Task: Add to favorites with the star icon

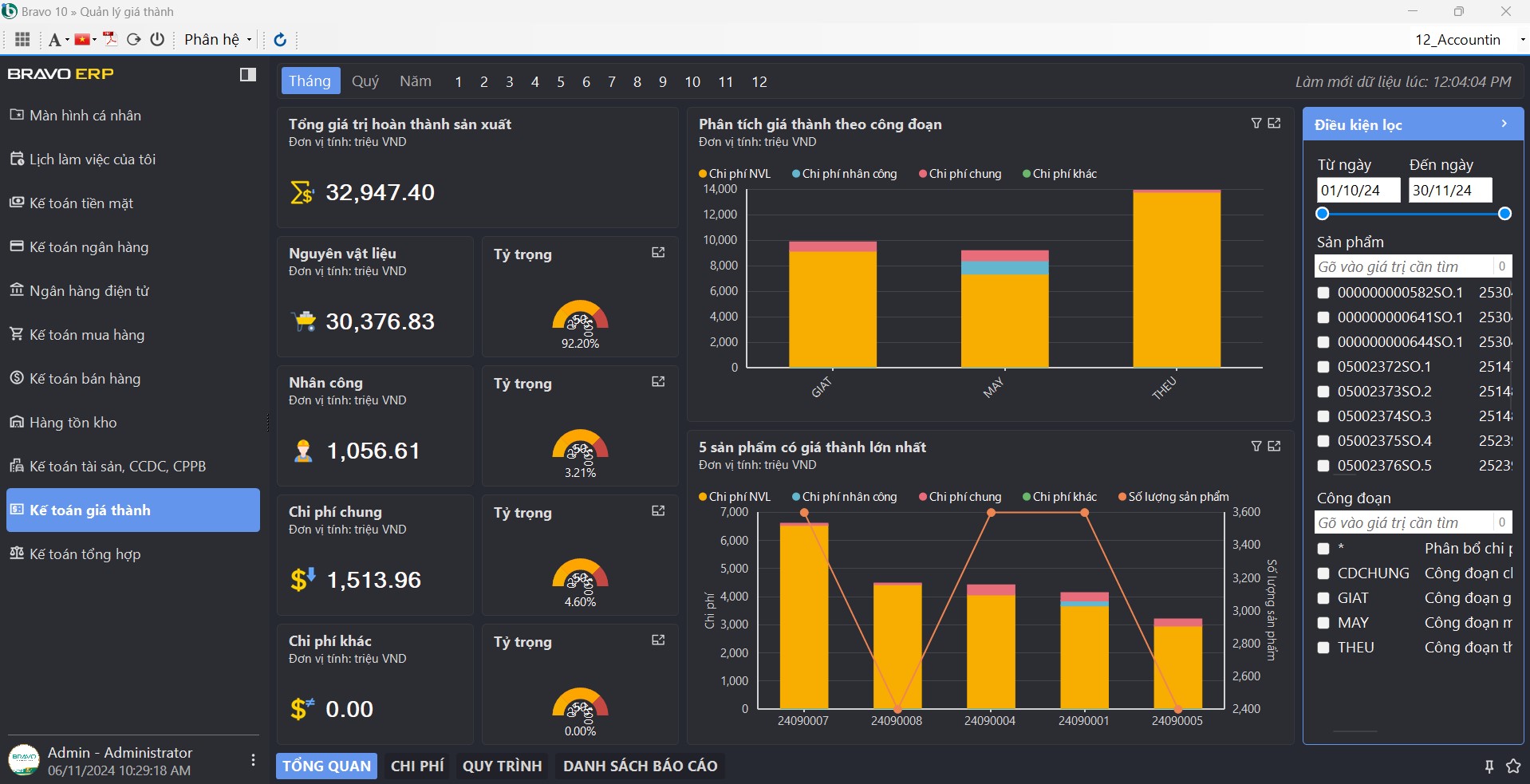Action: coord(1512,766)
